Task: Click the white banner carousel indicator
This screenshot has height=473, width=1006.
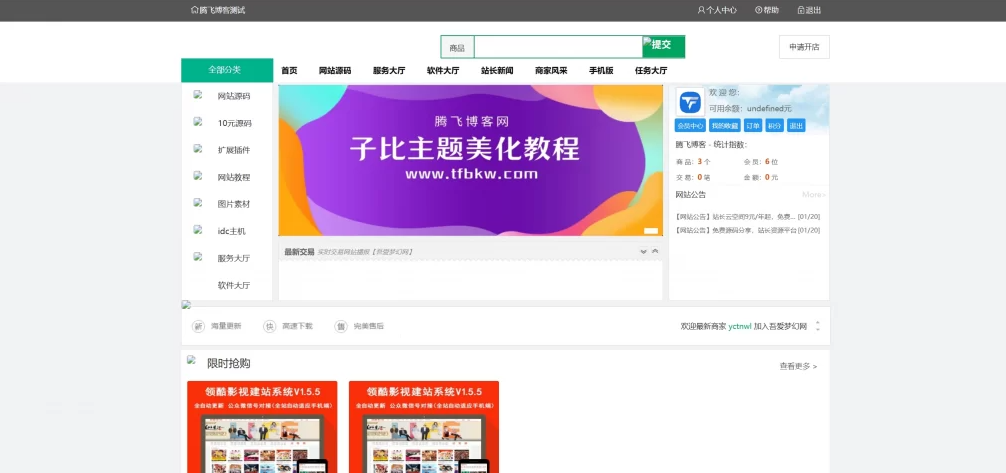Action: click(x=651, y=231)
